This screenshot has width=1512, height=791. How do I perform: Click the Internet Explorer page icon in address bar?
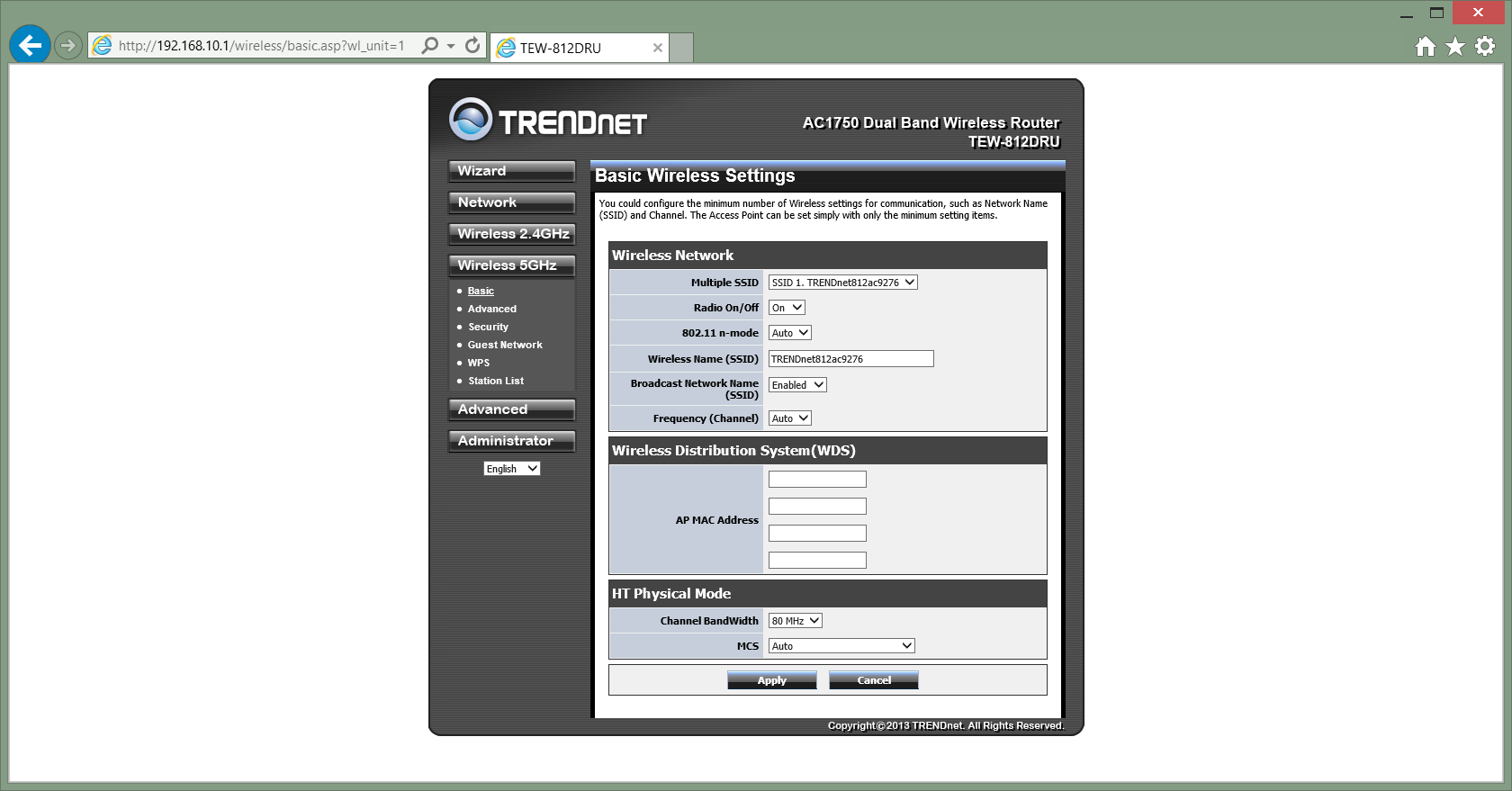[x=103, y=45]
